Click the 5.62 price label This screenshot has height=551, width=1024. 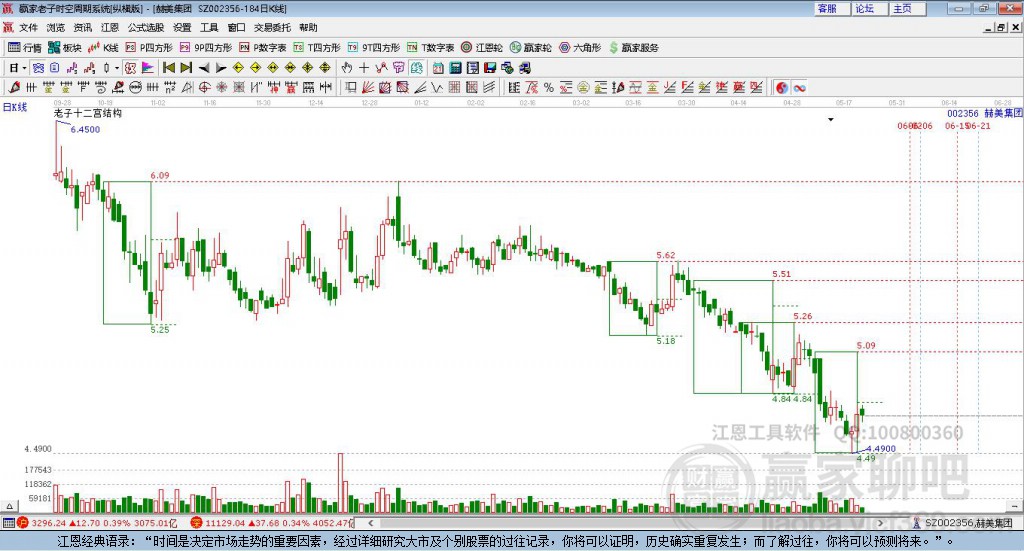pos(666,255)
